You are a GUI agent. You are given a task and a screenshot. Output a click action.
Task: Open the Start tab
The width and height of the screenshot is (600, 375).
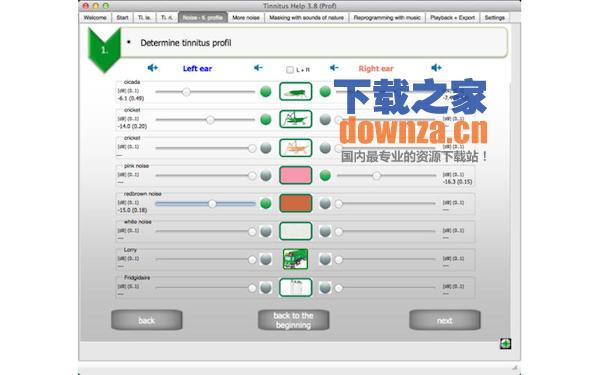[122, 18]
